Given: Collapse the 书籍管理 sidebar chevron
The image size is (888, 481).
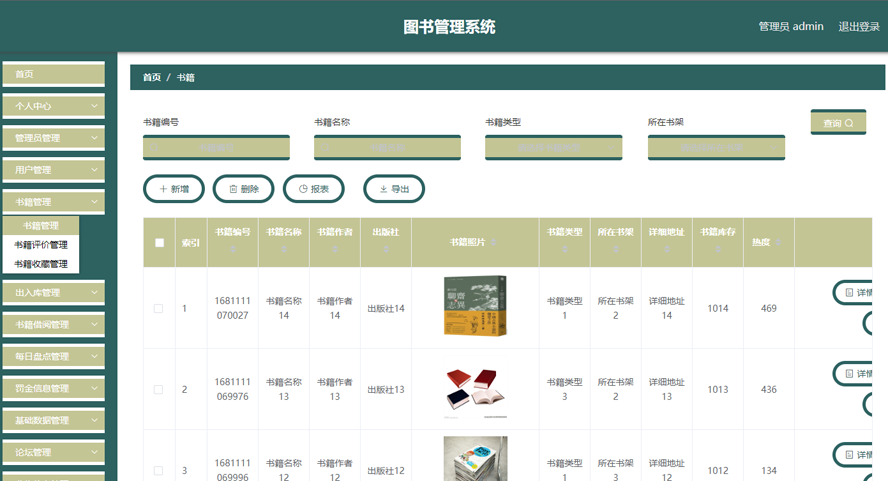Looking at the screenshot, I should click(x=94, y=202).
